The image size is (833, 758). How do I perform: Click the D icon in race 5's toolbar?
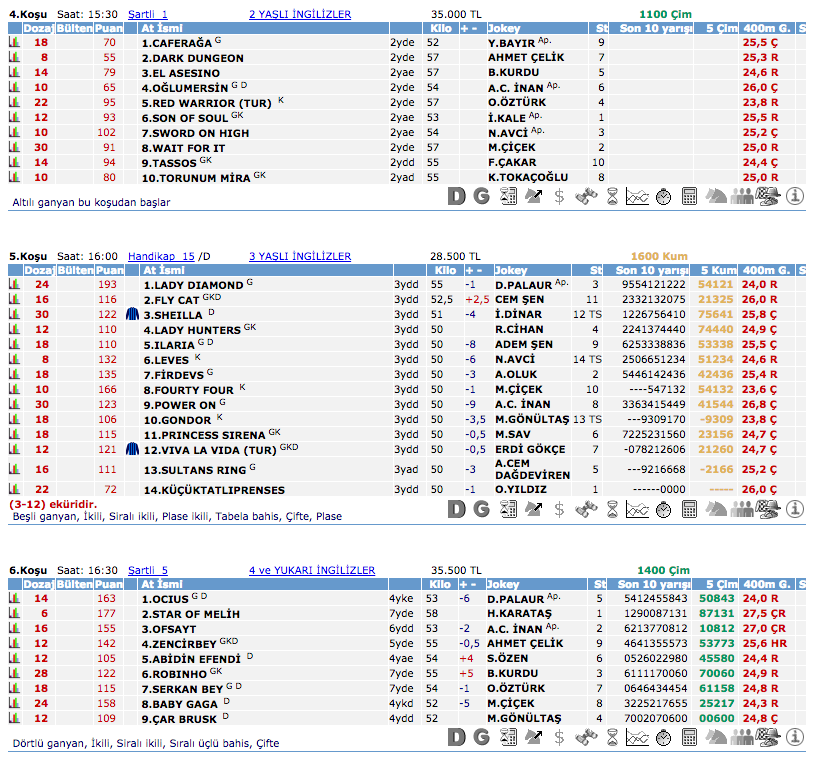tap(457, 509)
